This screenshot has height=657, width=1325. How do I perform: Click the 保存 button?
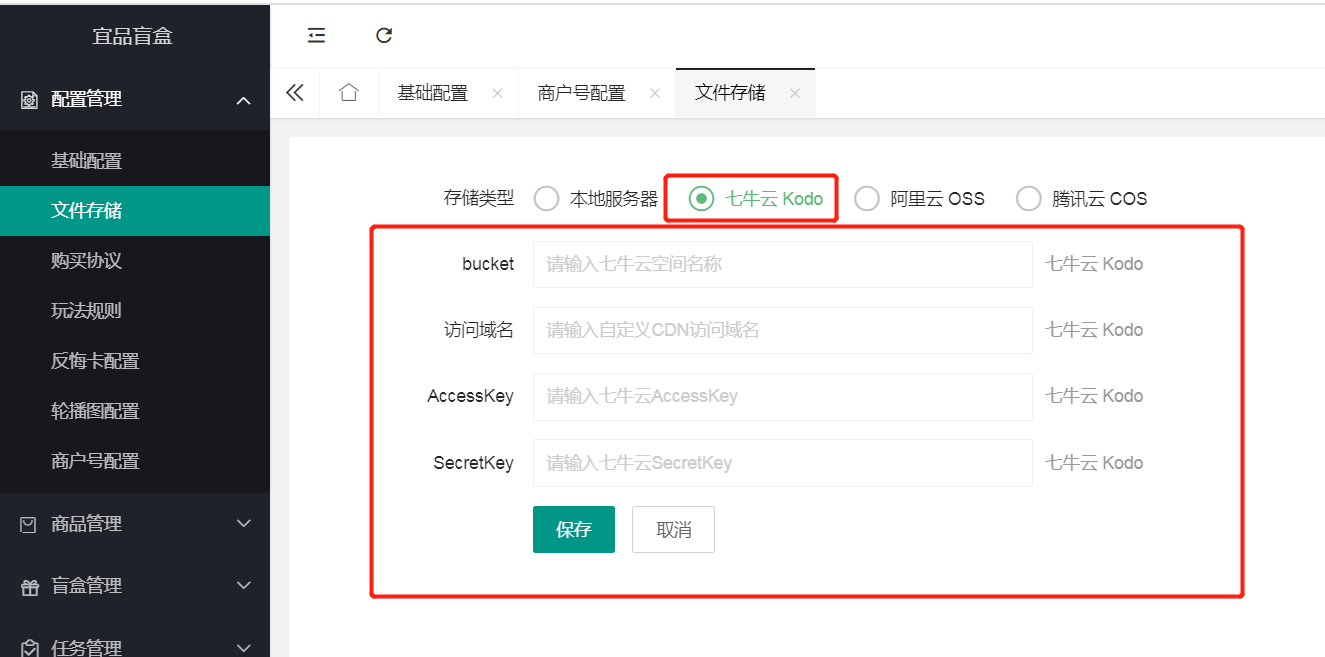(x=574, y=530)
